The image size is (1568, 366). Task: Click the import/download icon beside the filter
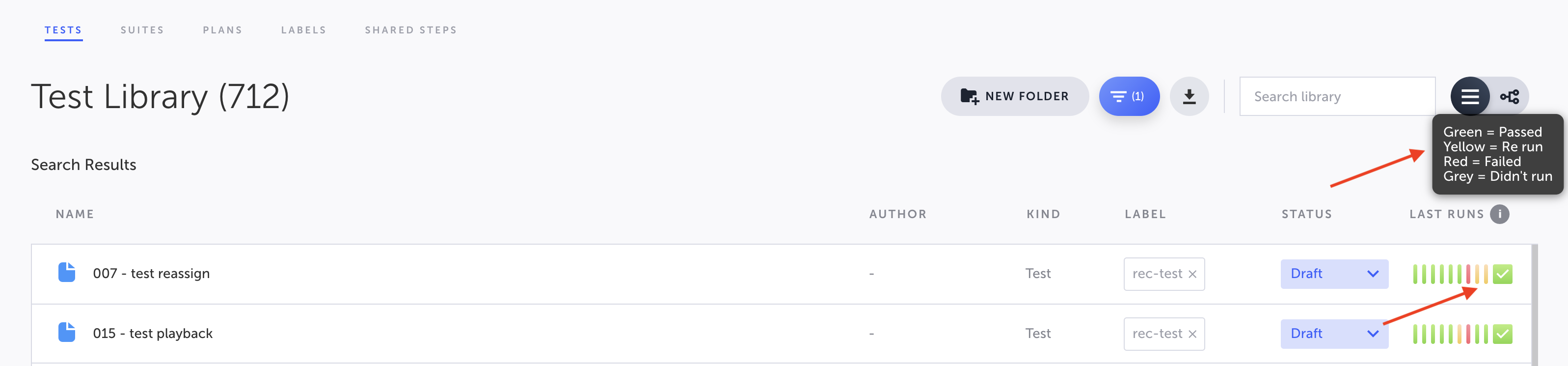1189,96
